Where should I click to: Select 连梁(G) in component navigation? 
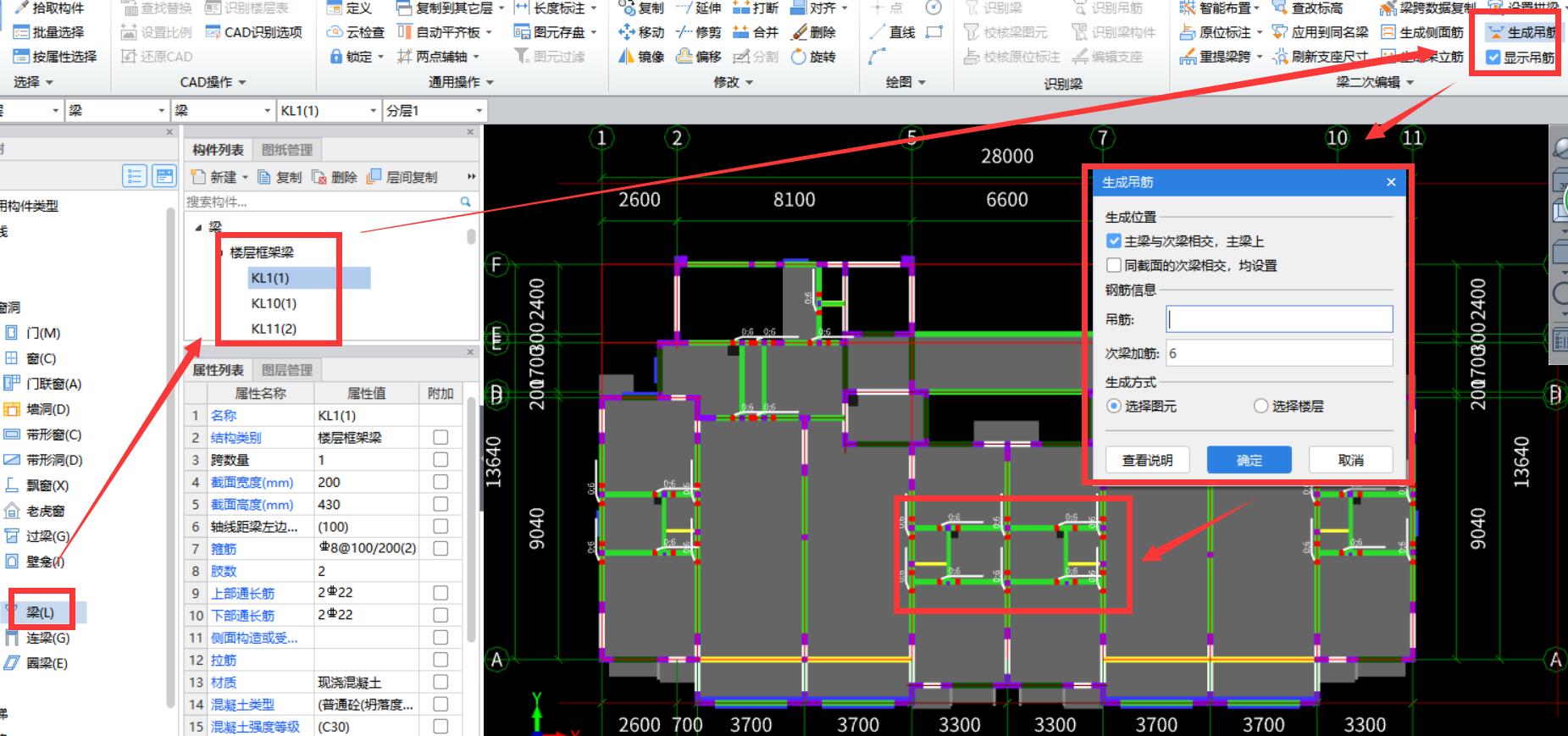[x=37, y=638]
